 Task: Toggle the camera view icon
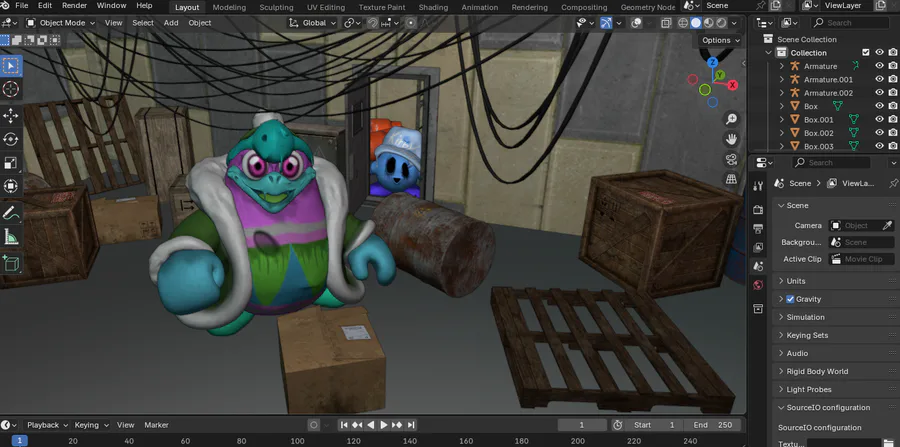pos(731,159)
